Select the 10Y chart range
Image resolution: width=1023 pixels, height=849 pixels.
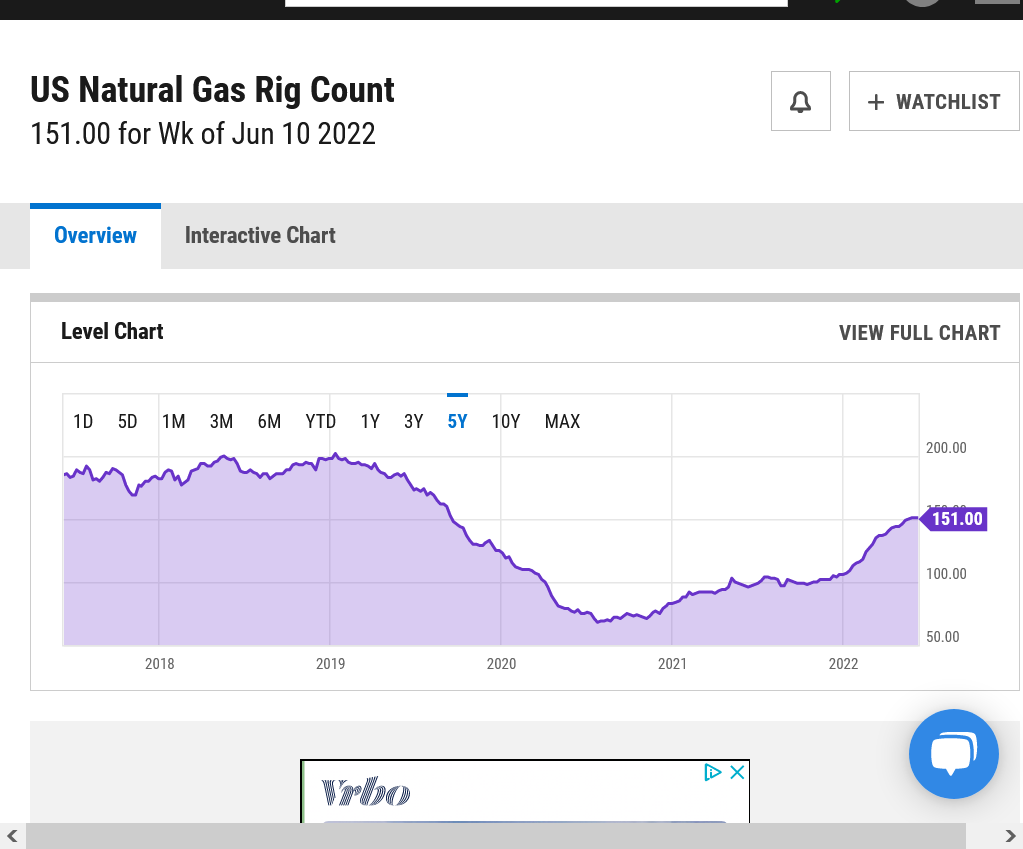tap(506, 422)
